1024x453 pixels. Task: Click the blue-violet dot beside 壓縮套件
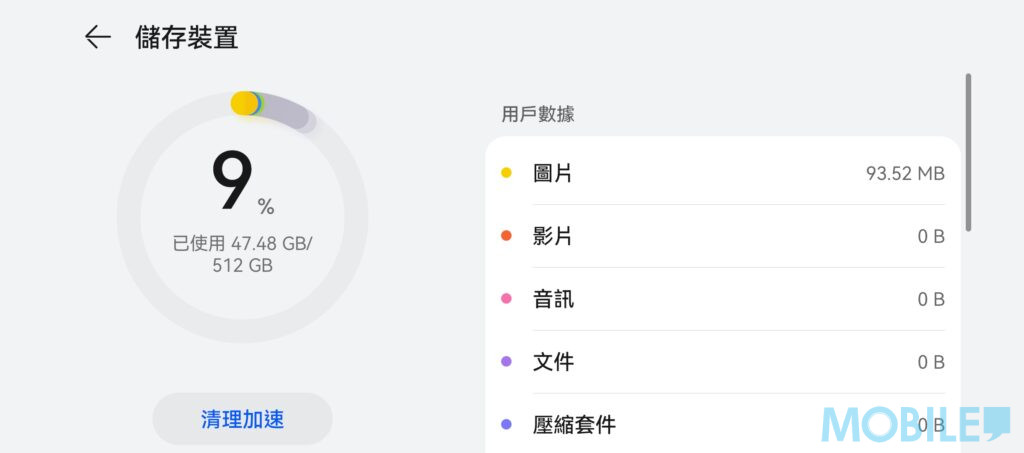click(506, 425)
